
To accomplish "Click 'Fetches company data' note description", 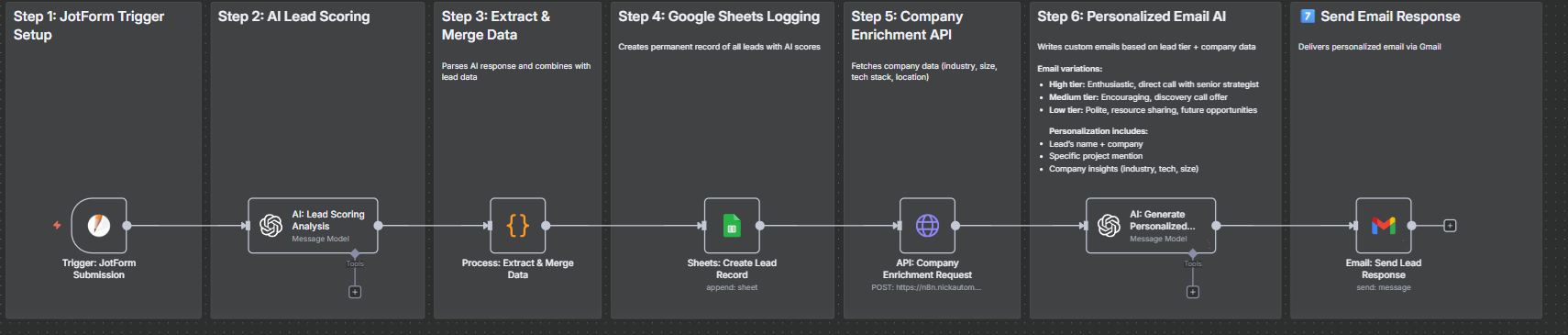I will 924,72.
